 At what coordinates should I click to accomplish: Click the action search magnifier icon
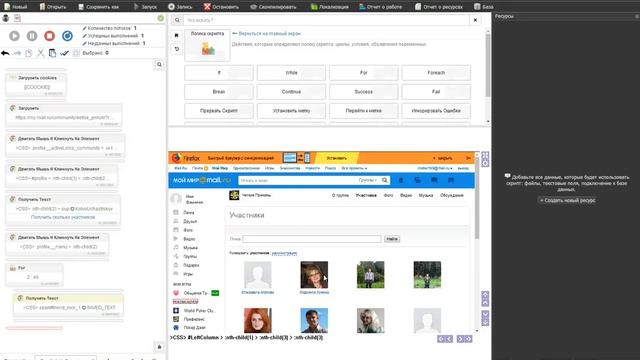click(x=177, y=20)
